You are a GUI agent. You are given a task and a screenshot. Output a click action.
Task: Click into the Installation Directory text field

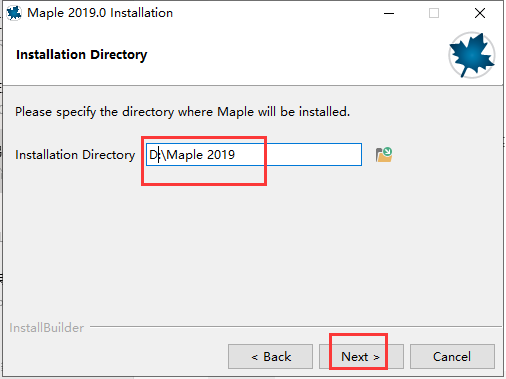tap(254, 155)
